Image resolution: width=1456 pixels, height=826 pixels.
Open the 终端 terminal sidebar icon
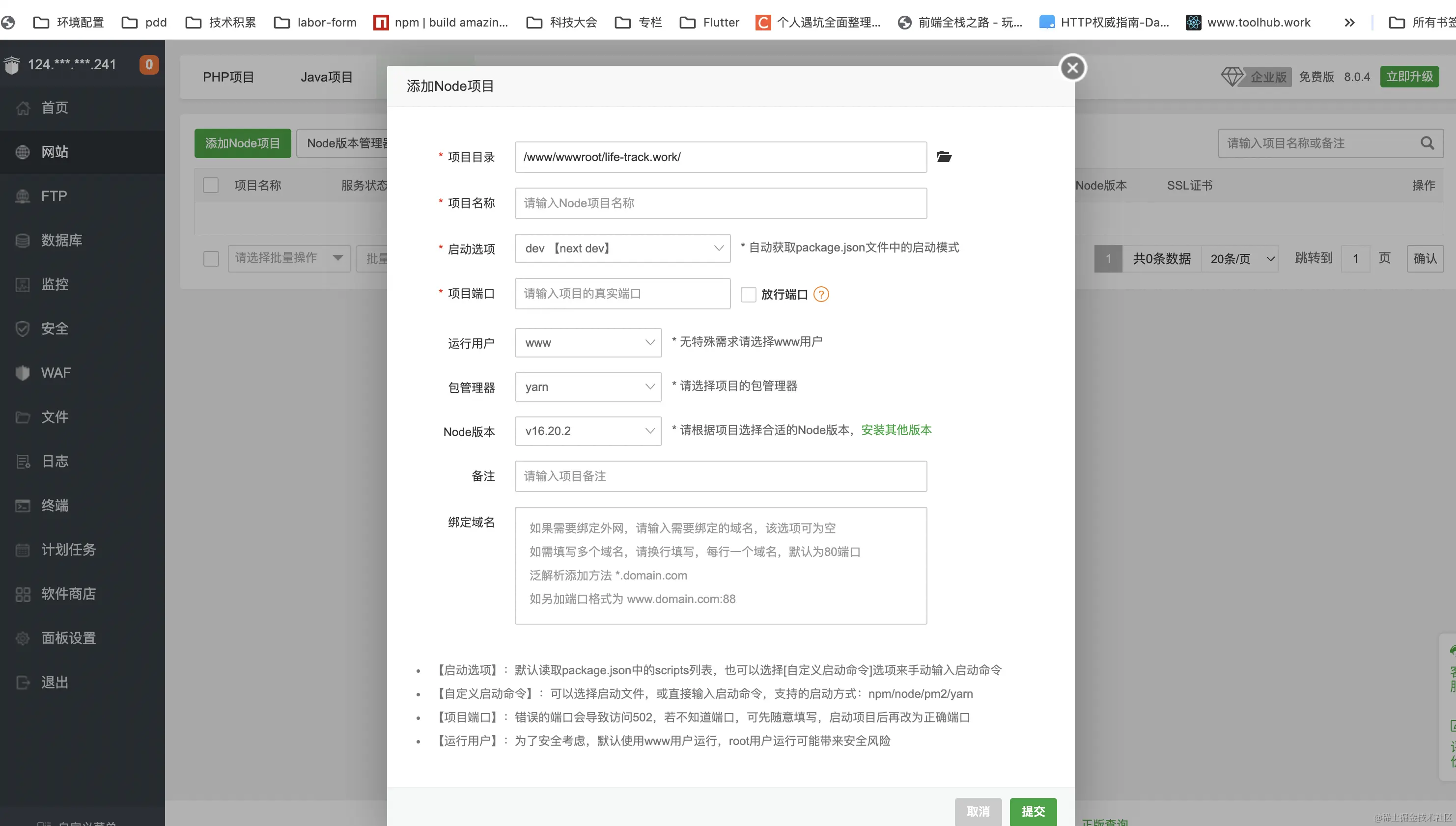click(x=23, y=505)
